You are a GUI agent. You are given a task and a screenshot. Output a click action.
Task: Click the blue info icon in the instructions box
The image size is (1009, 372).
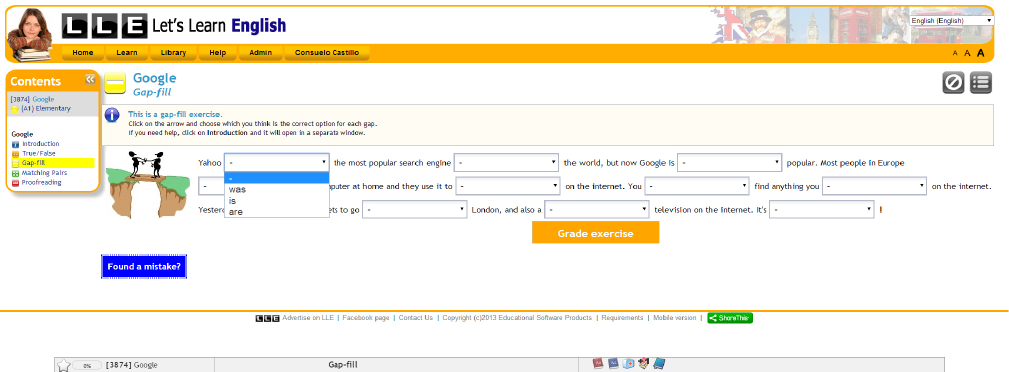pos(112,115)
